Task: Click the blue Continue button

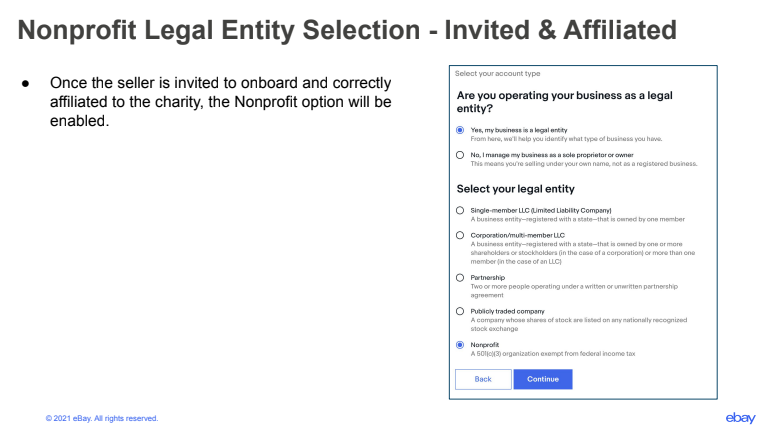Action: 543,379
